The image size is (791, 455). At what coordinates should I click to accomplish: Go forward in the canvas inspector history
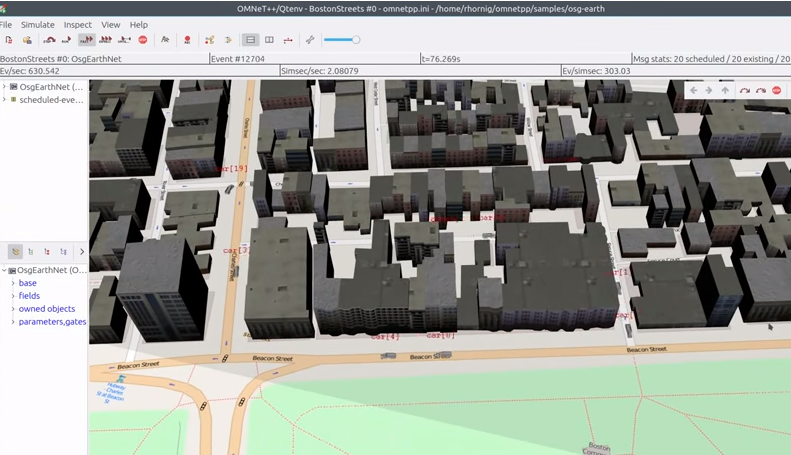point(709,90)
